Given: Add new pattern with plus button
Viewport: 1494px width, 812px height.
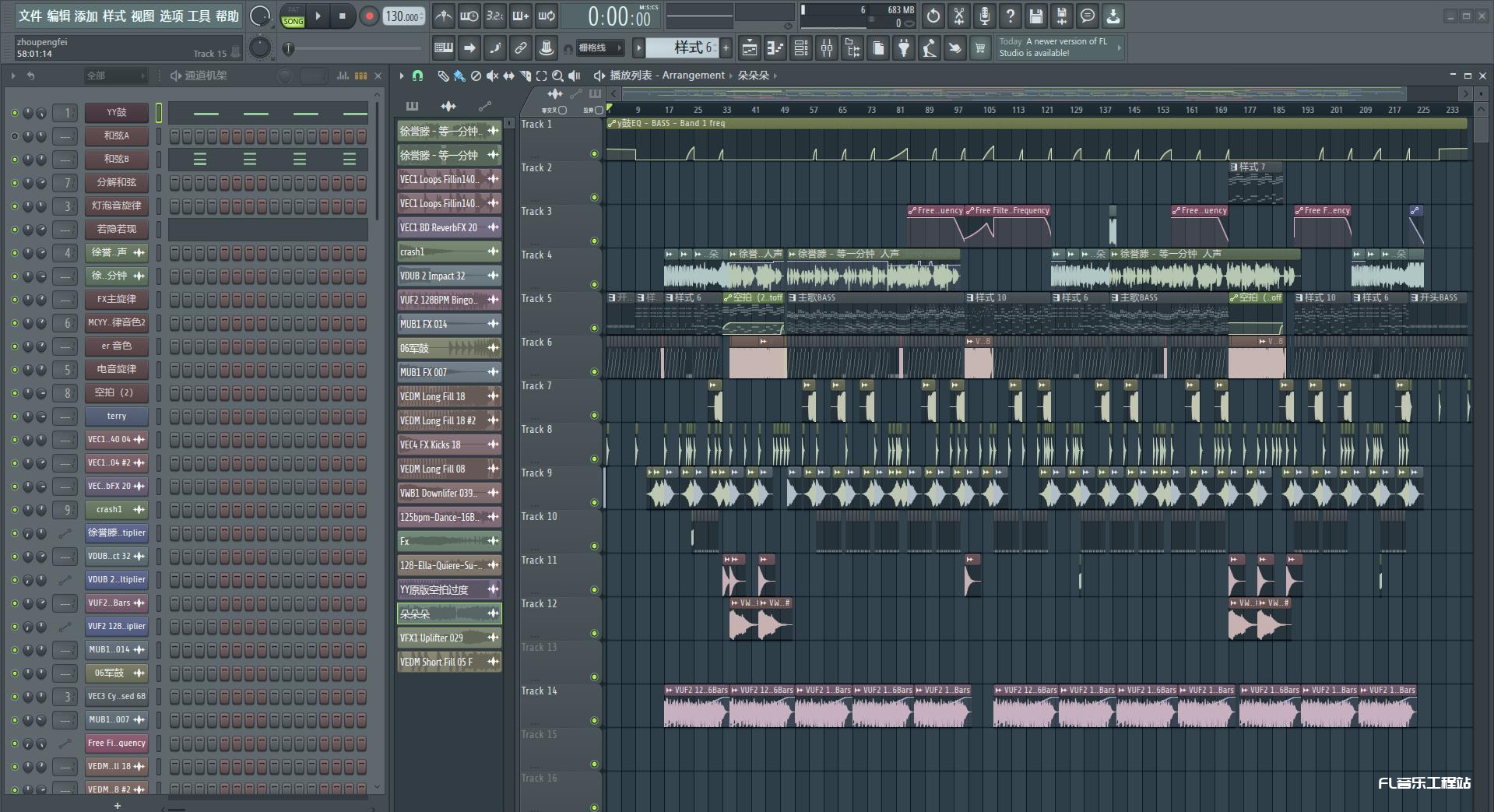Looking at the screenshot, I should coord(726,48).
